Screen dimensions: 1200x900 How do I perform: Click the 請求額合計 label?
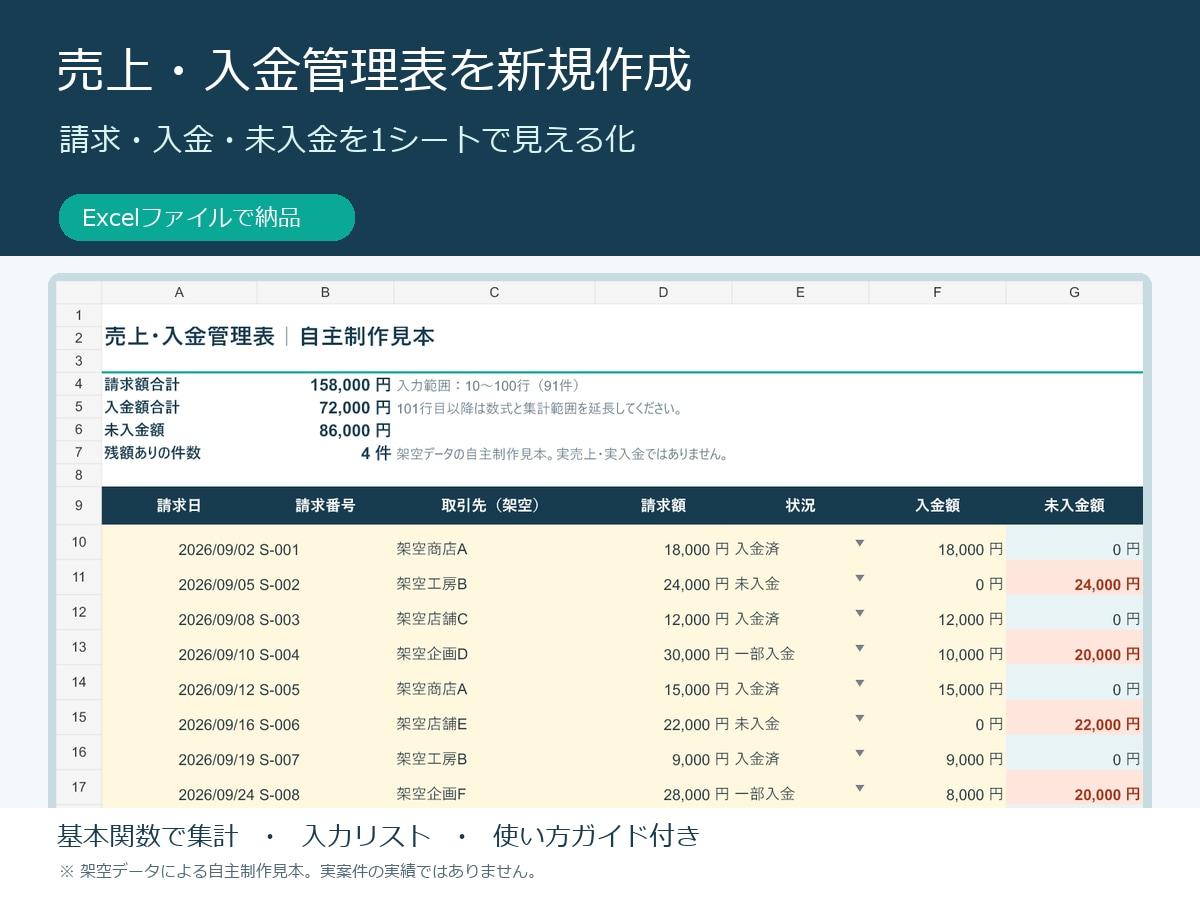tap(142, 384)
